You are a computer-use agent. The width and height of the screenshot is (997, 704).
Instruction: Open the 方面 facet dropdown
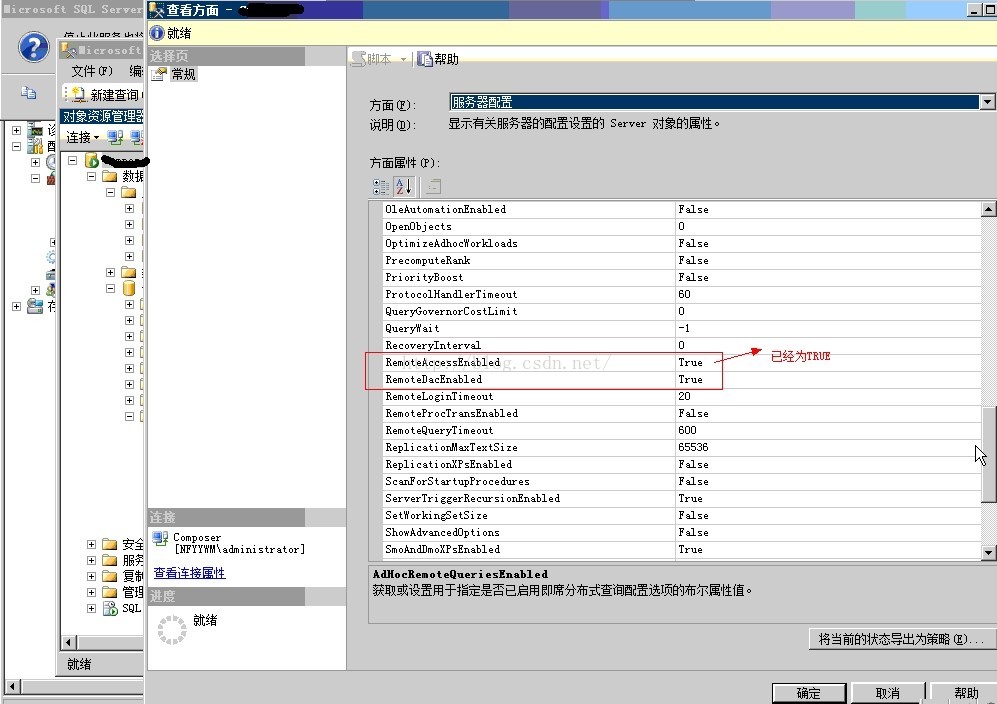[987, 102]
